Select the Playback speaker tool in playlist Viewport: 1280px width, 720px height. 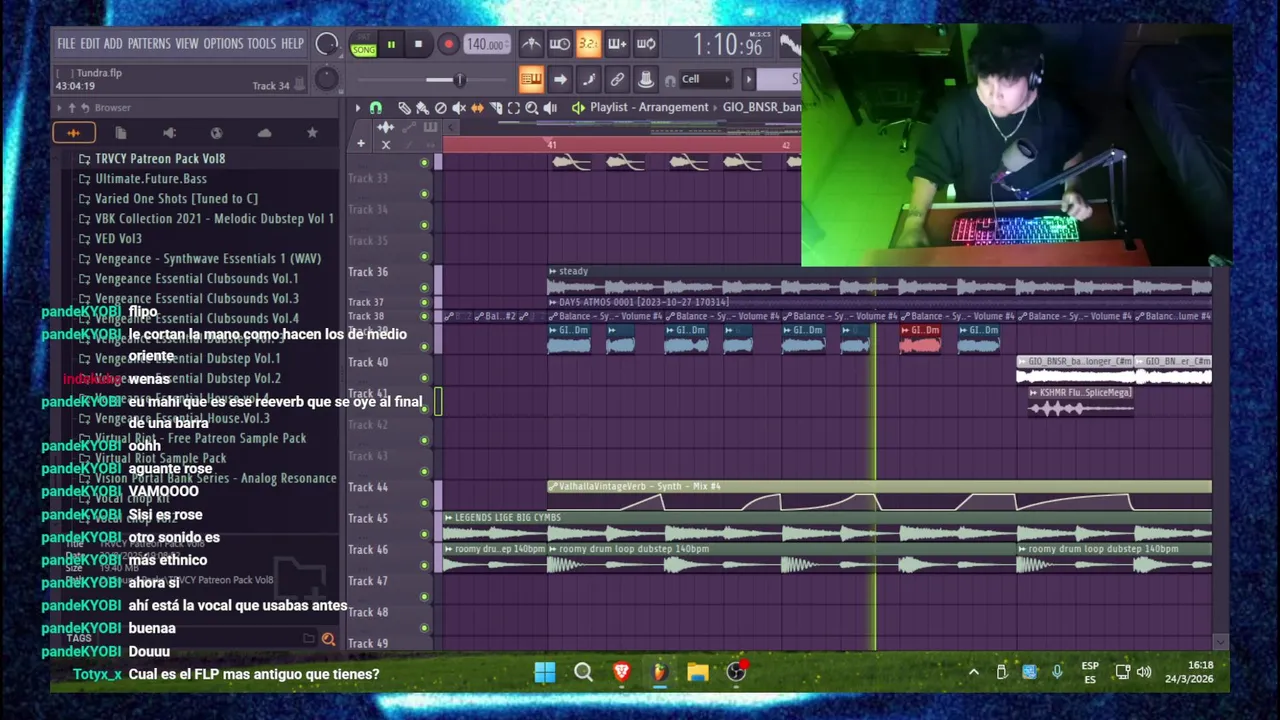tap(550, 108)
